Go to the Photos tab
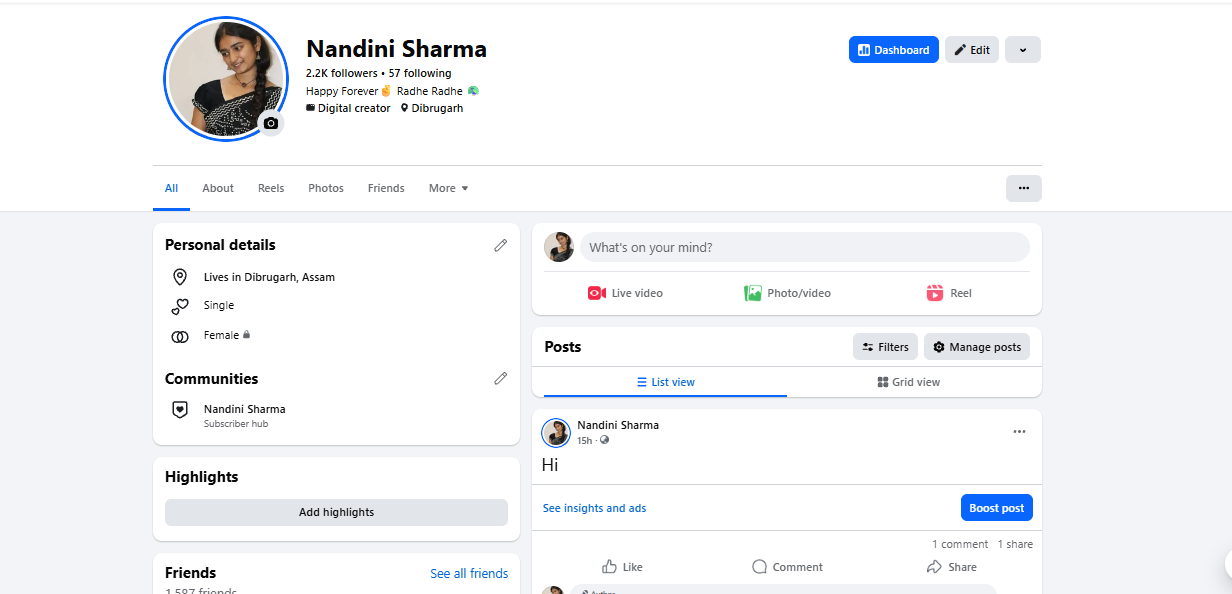1232x594 pixels. (326, 188)
